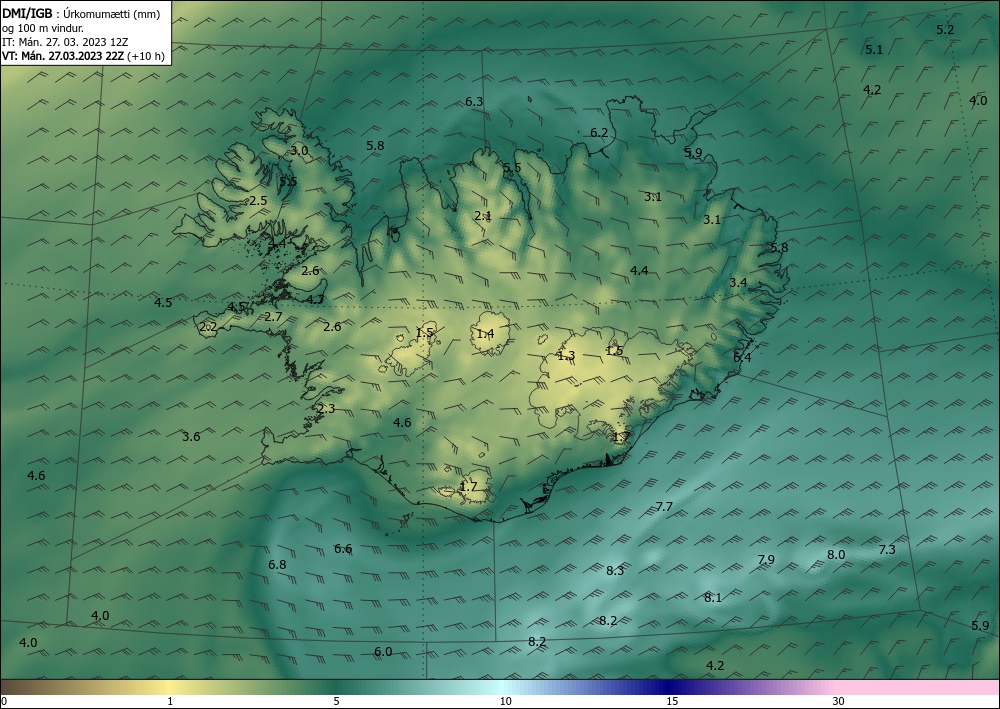Click the 6.4 value on the east coast

click(x=742, y=358)
